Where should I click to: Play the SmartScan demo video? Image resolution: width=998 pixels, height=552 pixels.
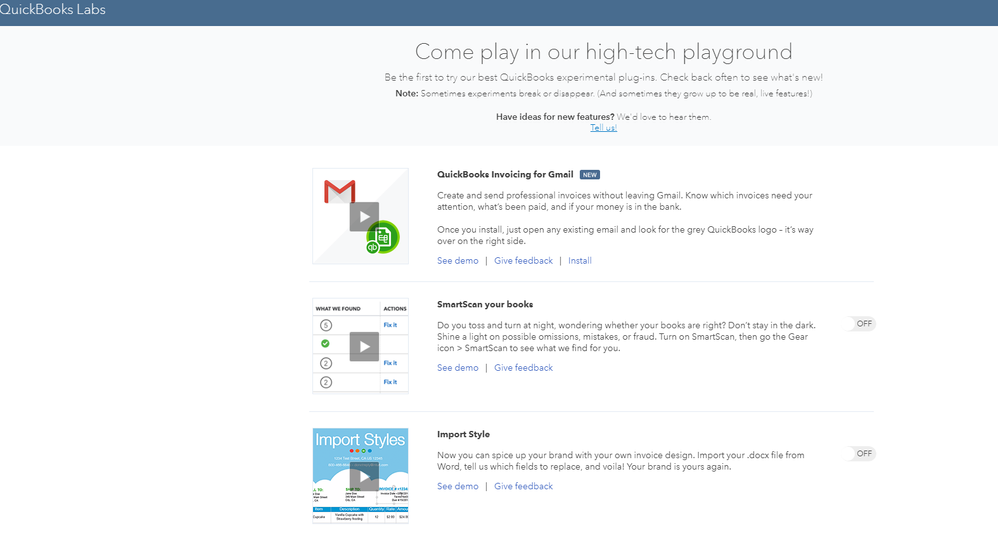coord(364,346)
